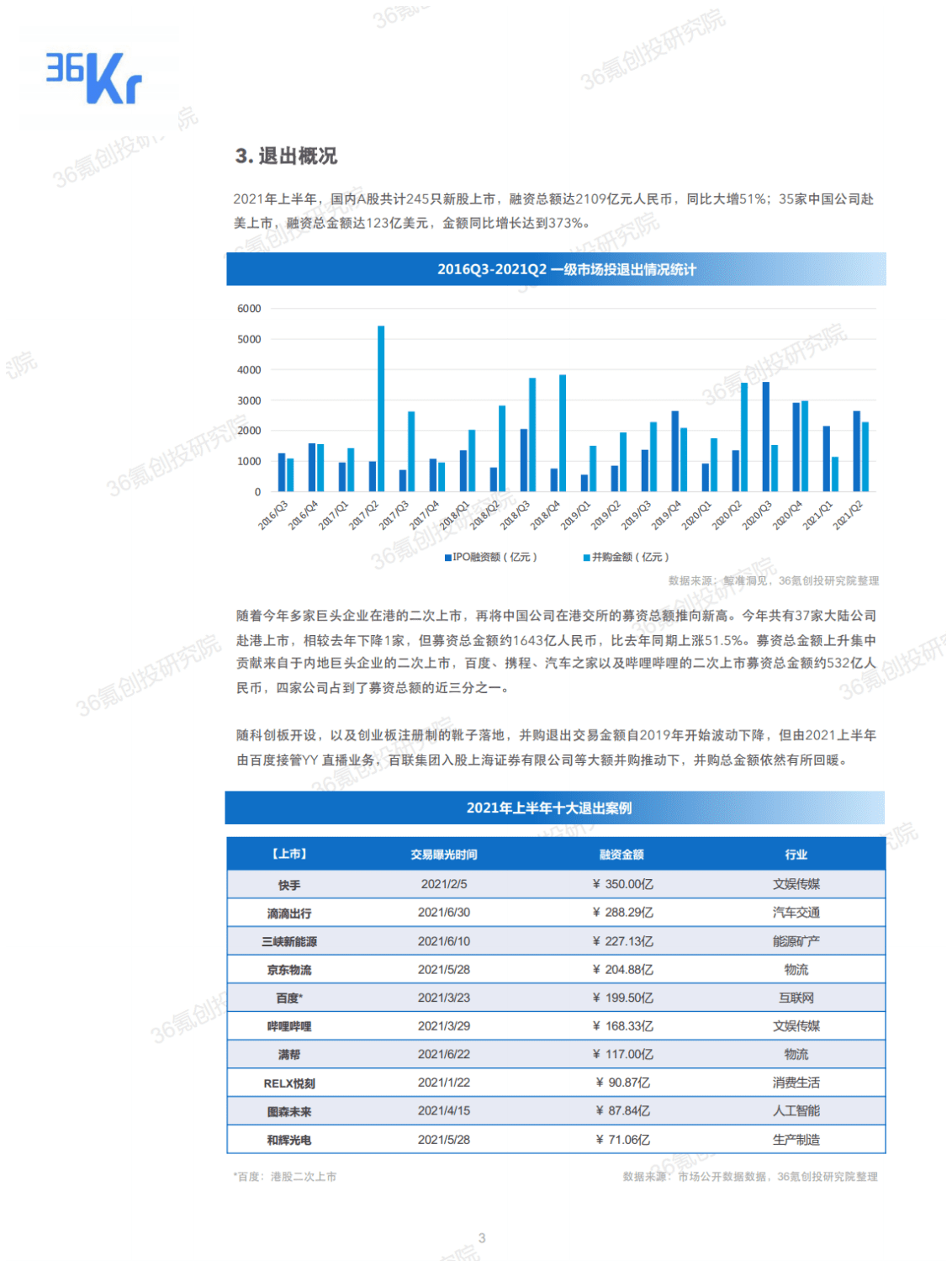Select the light blue 并购金额 legend square
Viewport: 952px width, 1271px height.
click(584, 557)
